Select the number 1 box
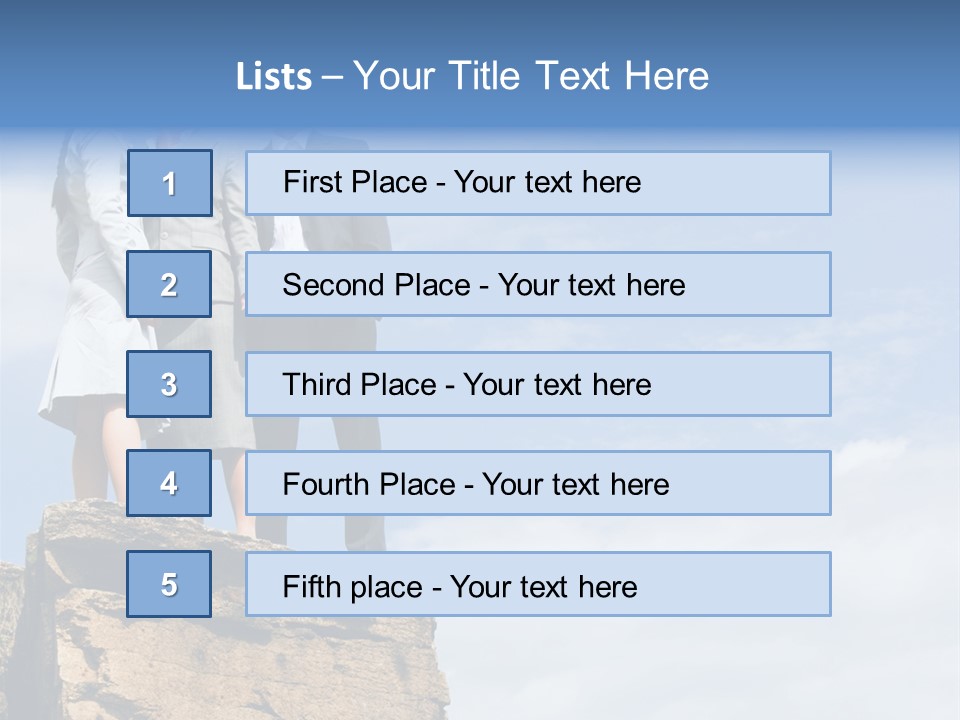This screenshot has height=720, width=960. [170, 183]
